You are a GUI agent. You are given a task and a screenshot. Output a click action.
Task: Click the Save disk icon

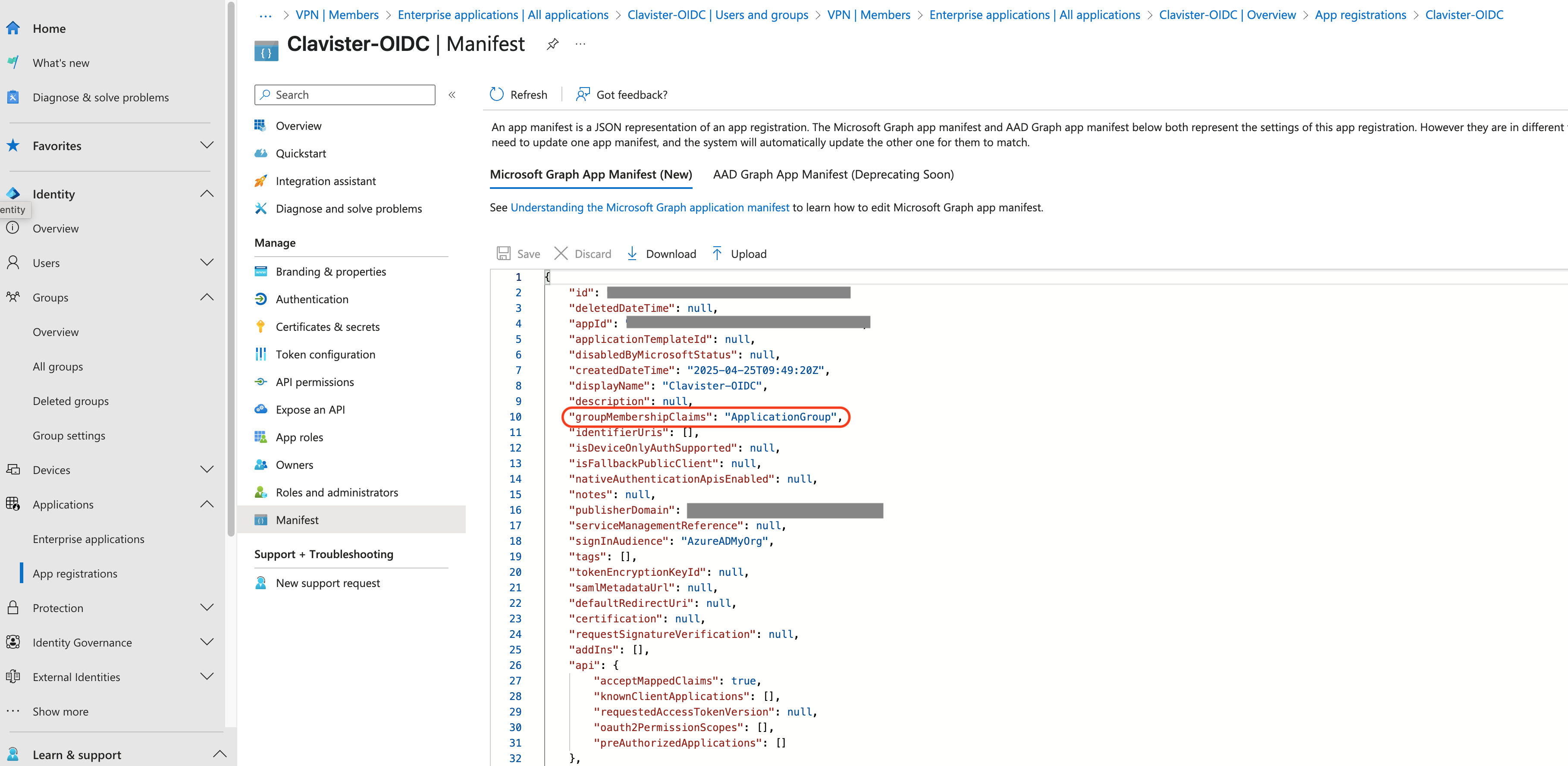point(503,253)
